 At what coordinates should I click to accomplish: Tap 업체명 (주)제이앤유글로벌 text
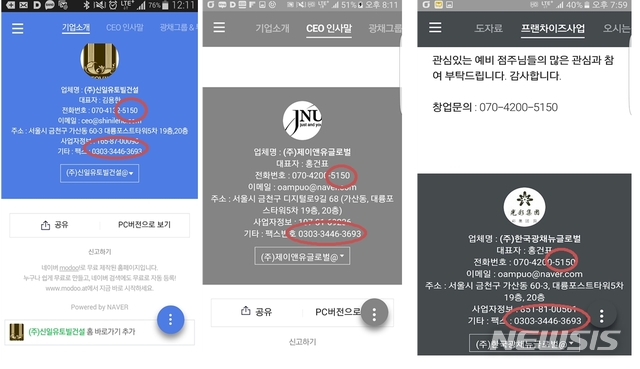click(302, 152)
